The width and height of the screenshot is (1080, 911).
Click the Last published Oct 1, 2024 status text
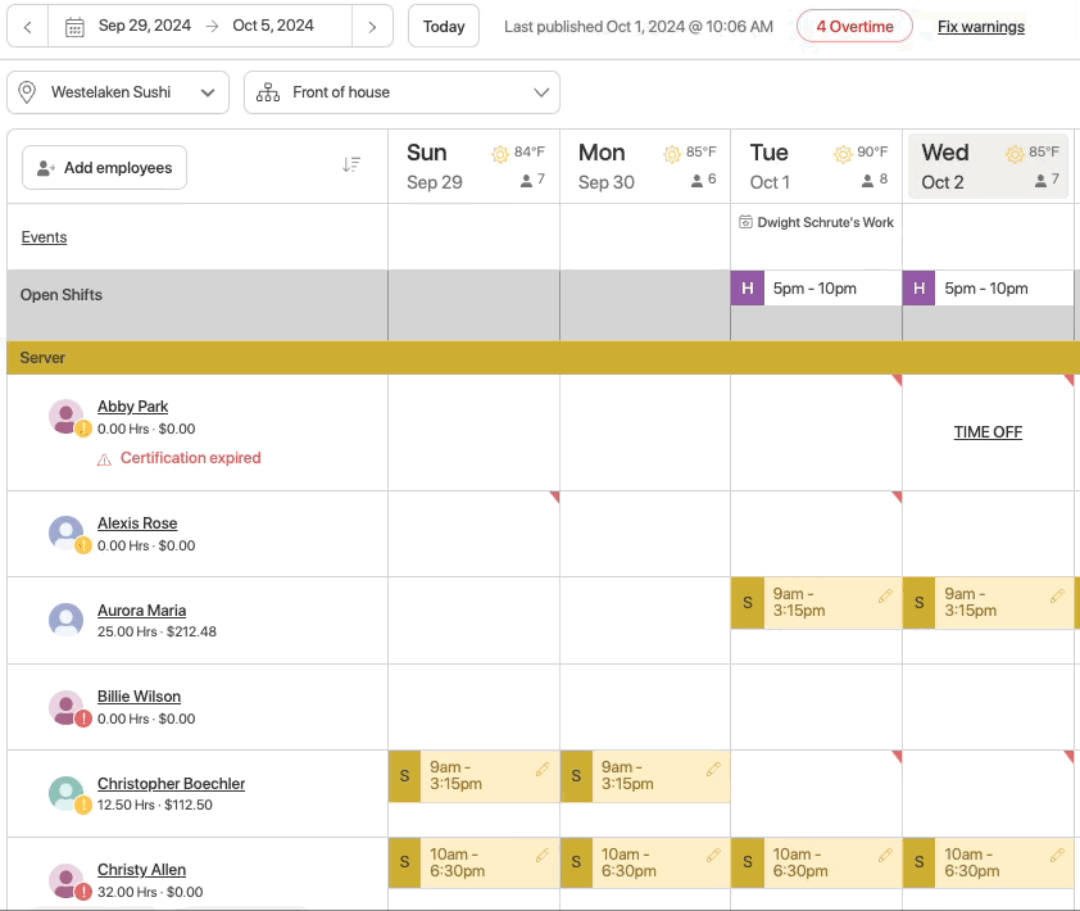[x=638, y=27]
